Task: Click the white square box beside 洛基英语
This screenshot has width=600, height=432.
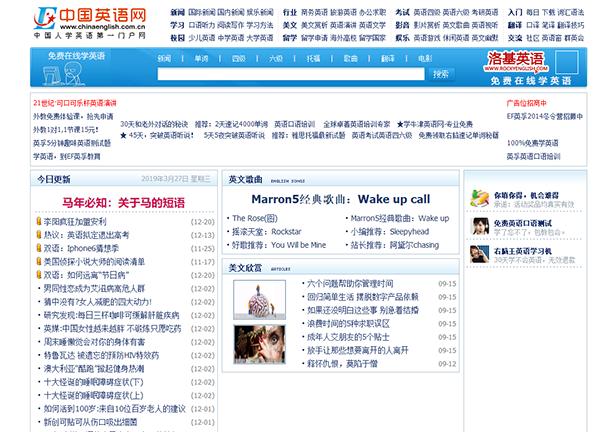Action: point(567,62)
